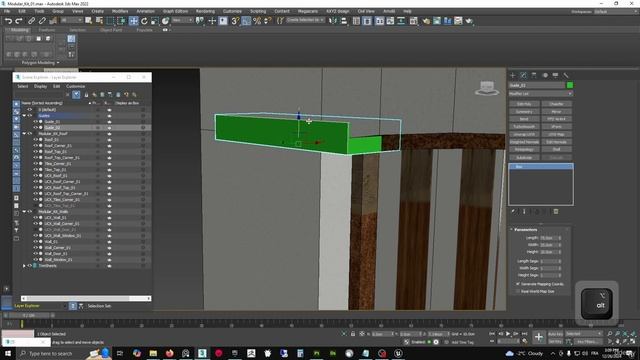Open the Display menu in Scene Explorer

[x=40, y=87]
